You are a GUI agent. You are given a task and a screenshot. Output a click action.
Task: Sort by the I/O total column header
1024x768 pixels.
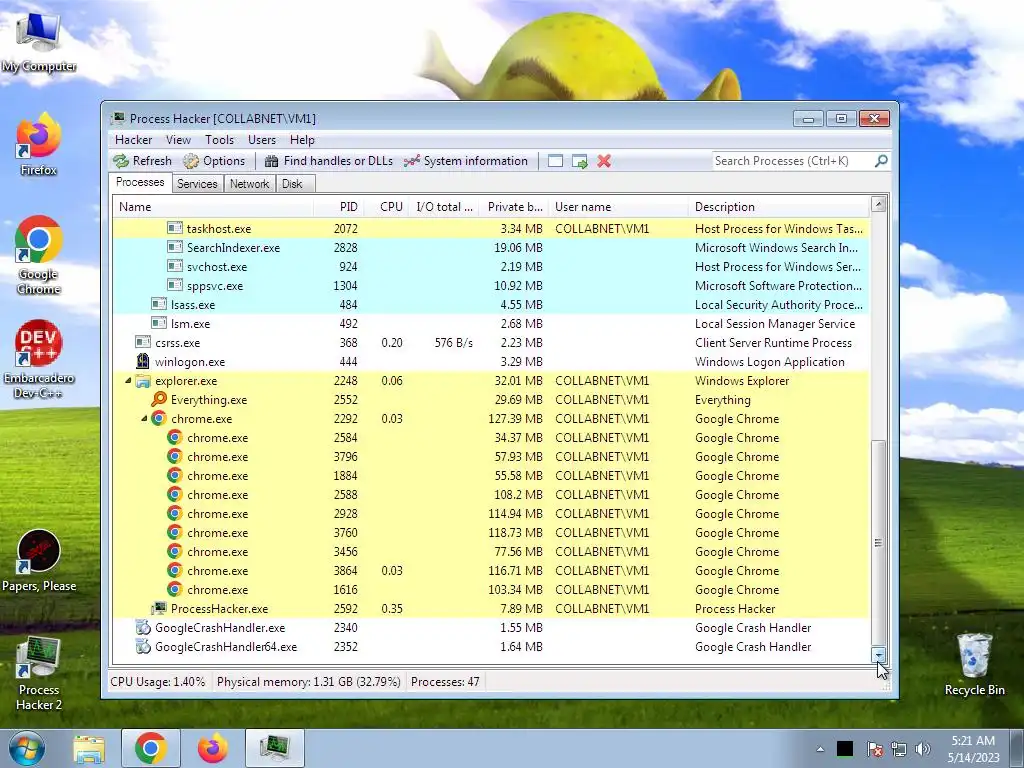(x=444, y=206)
